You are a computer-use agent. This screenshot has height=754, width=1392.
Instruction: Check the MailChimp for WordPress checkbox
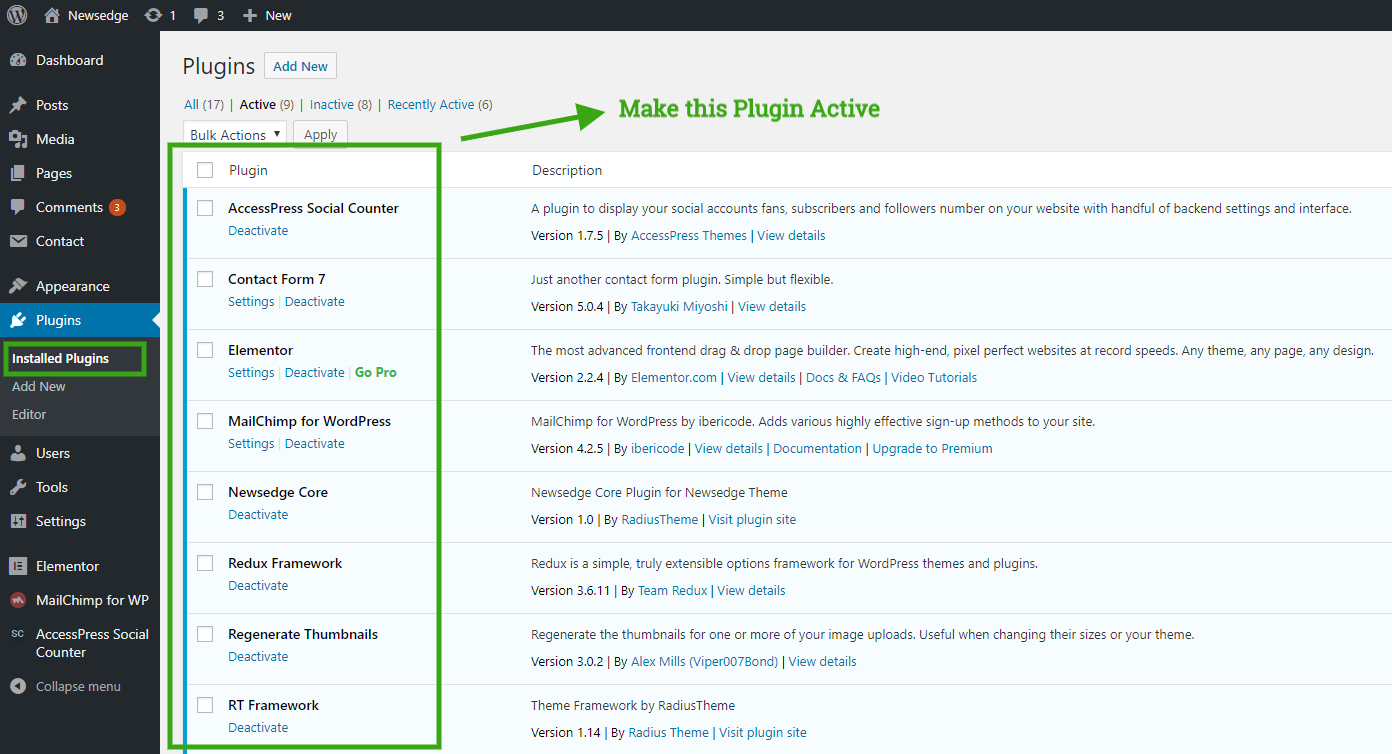205,421
